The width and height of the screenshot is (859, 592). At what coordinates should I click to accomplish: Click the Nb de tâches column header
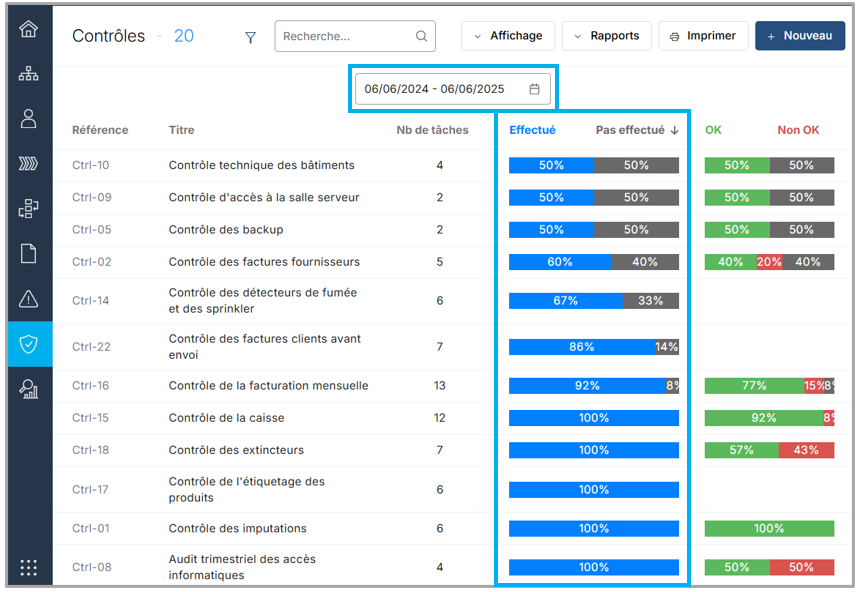pos(432,130)
